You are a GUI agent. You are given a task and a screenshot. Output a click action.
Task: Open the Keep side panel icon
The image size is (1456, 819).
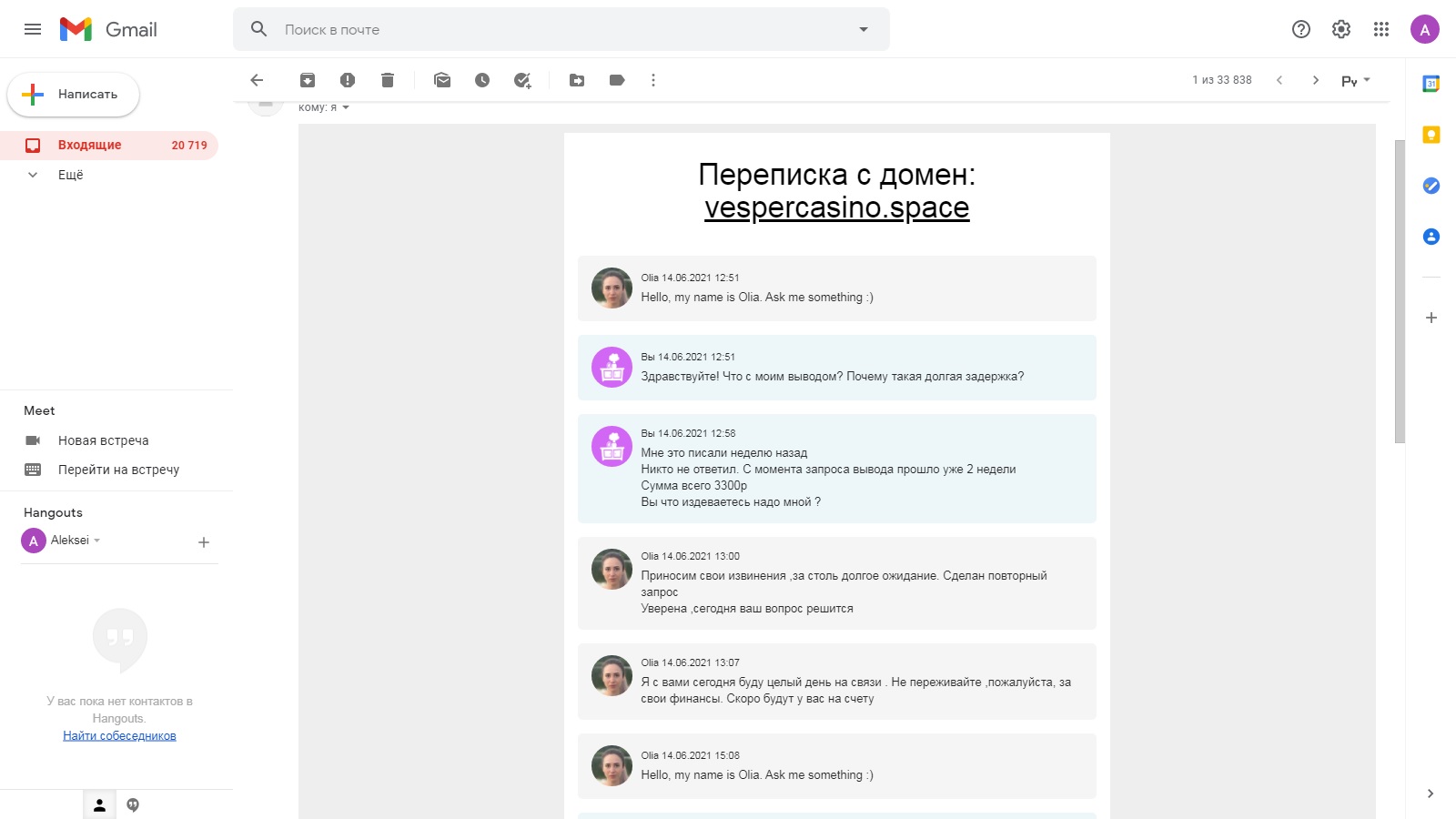[1431, 135]
